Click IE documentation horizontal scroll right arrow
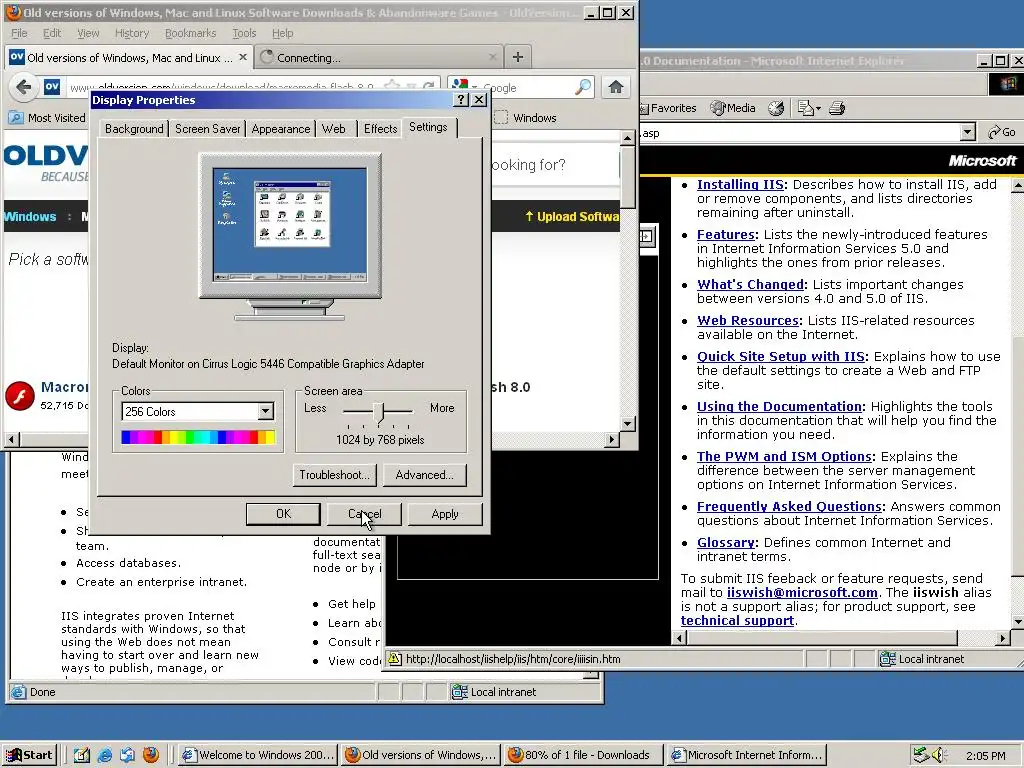Screen dimensions: 1024x768 [1003, 637]
